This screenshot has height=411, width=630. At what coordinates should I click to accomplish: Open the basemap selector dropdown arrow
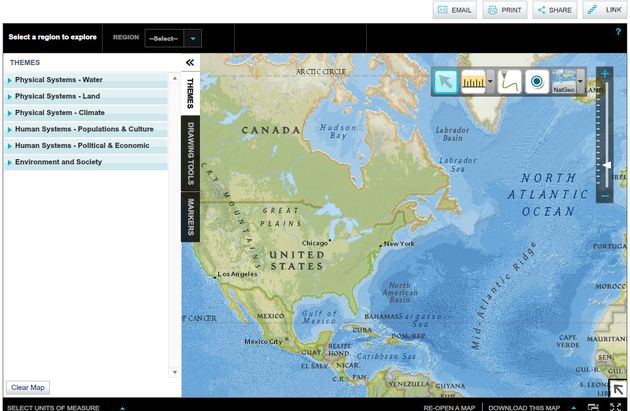coord(580,82)
